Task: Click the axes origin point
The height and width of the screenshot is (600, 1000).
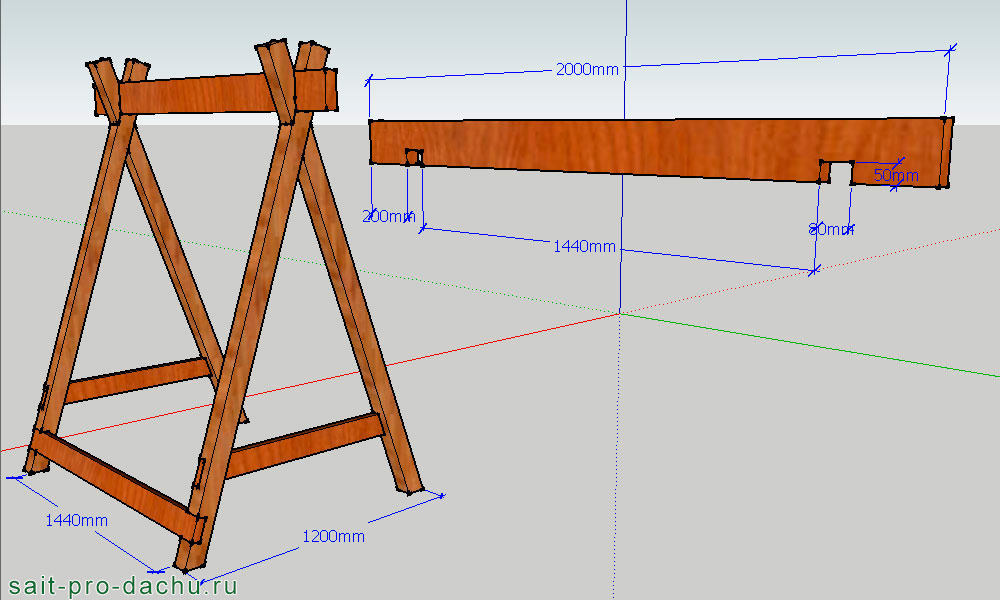Action: pyautogui.click(x=620, y=313)
